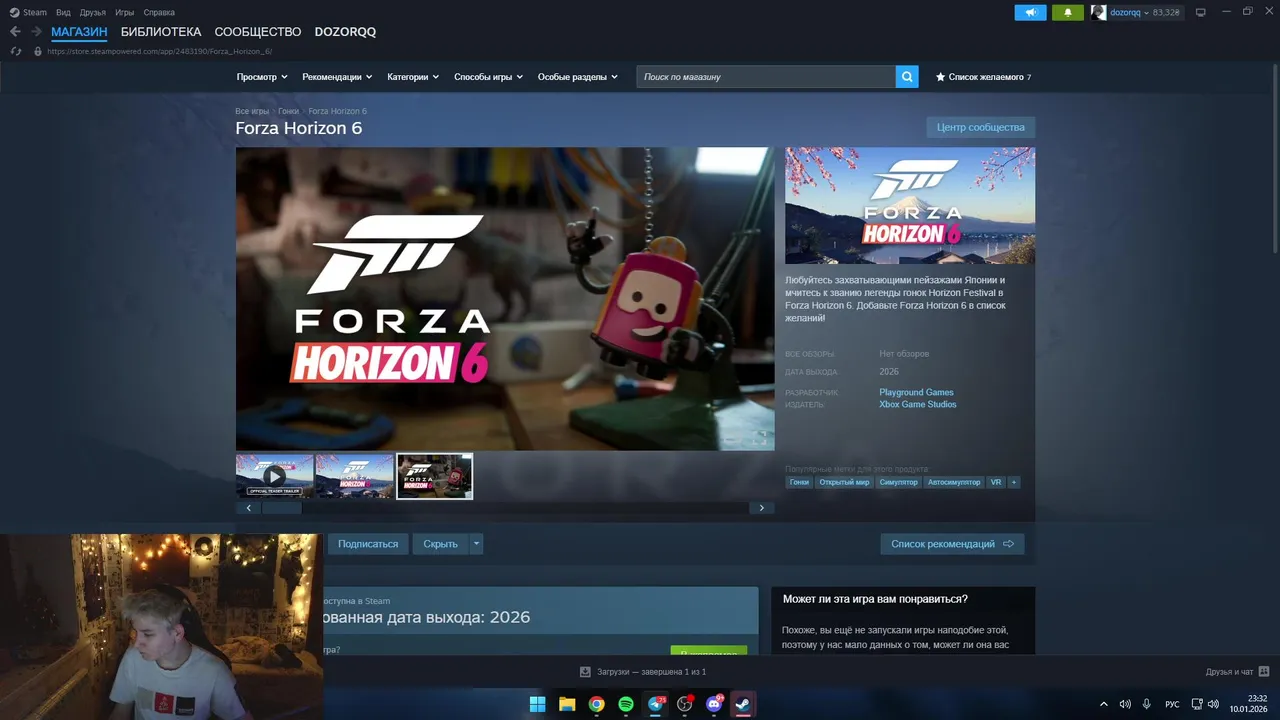Click the store search input field

(x=766, y=77)
